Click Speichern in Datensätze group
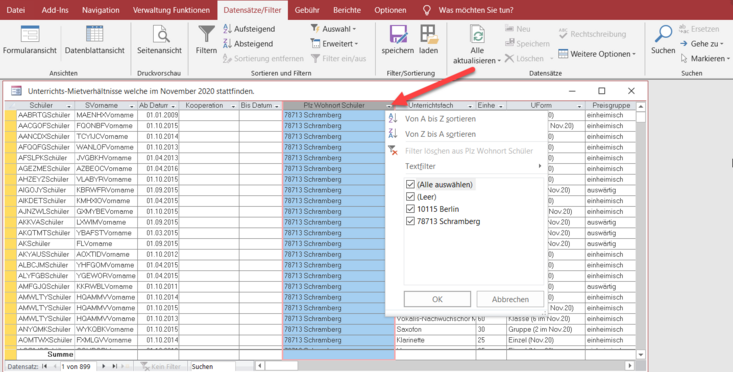 [x=527, y=44]
